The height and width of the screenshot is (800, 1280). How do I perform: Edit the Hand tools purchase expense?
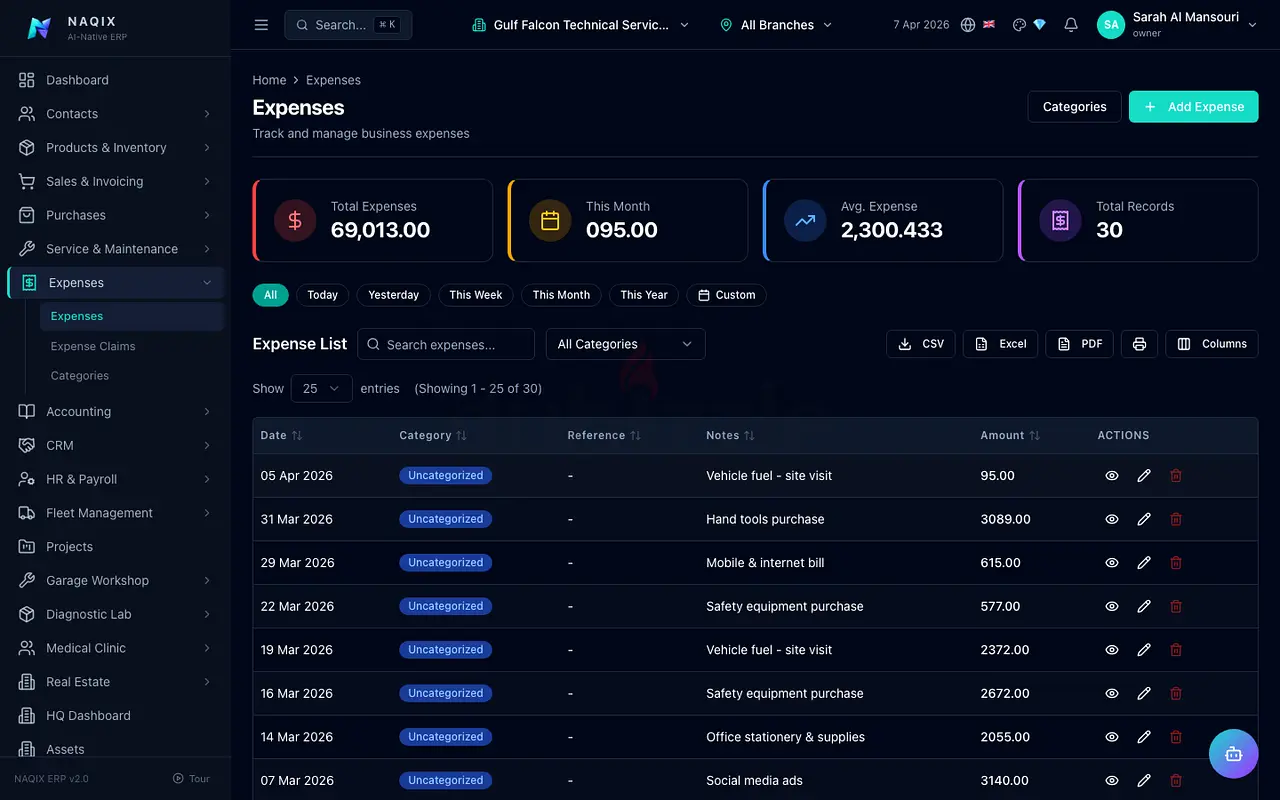click(1144, 519)
